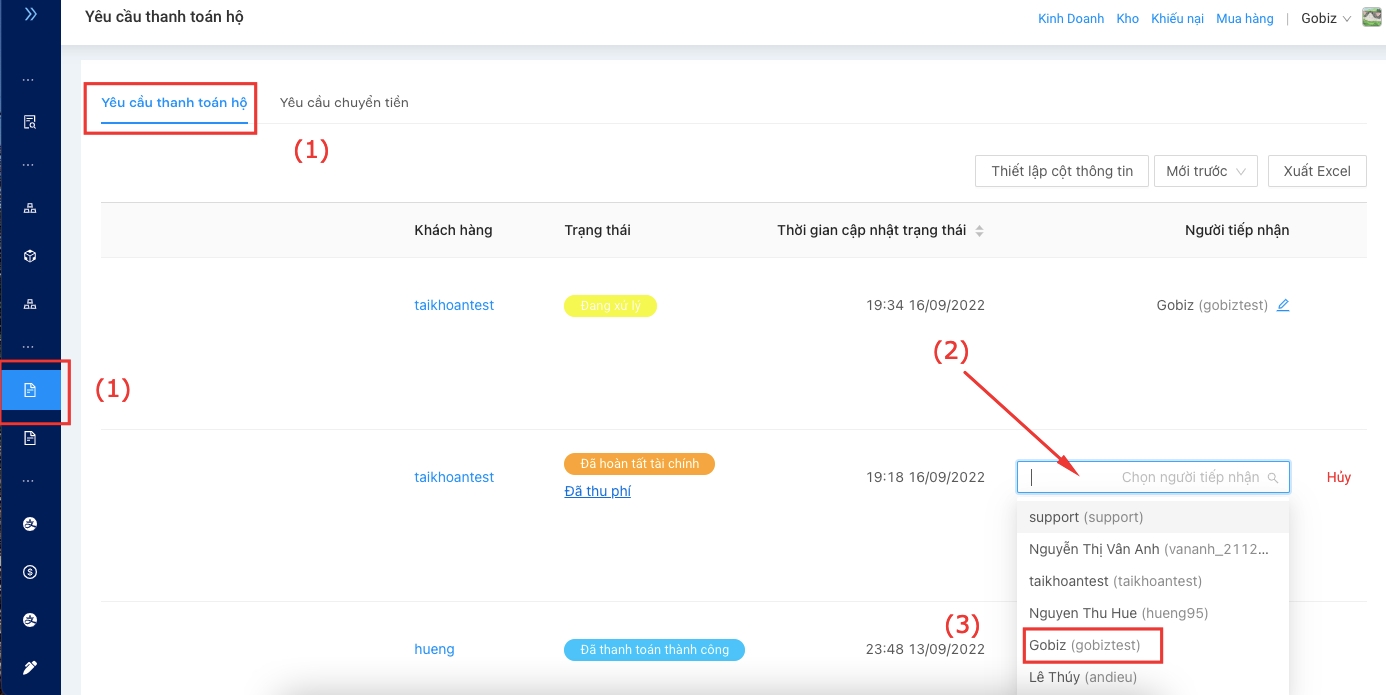Click the "Xuất Excel" button
The image size is (1386, 695).
tap(1317, 171)
